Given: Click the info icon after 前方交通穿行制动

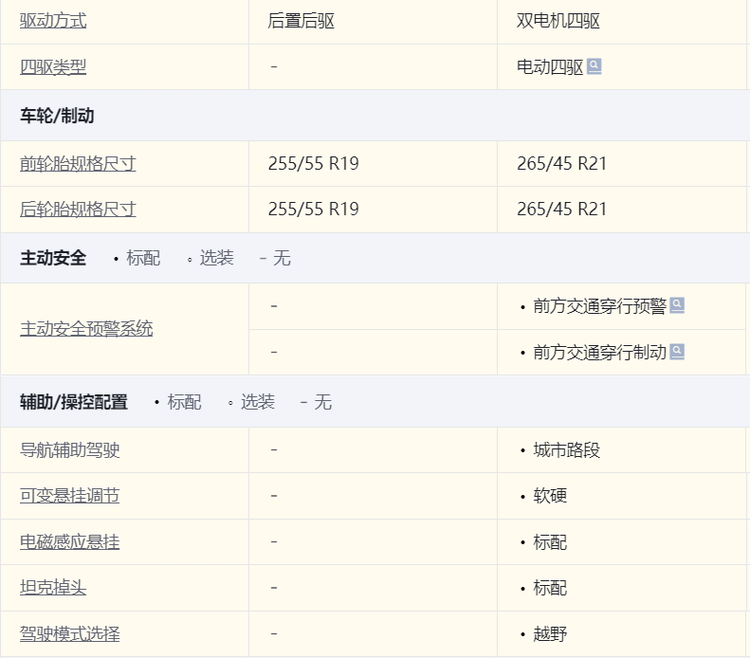Looking at the screenshot, I should tap(677, 352).
